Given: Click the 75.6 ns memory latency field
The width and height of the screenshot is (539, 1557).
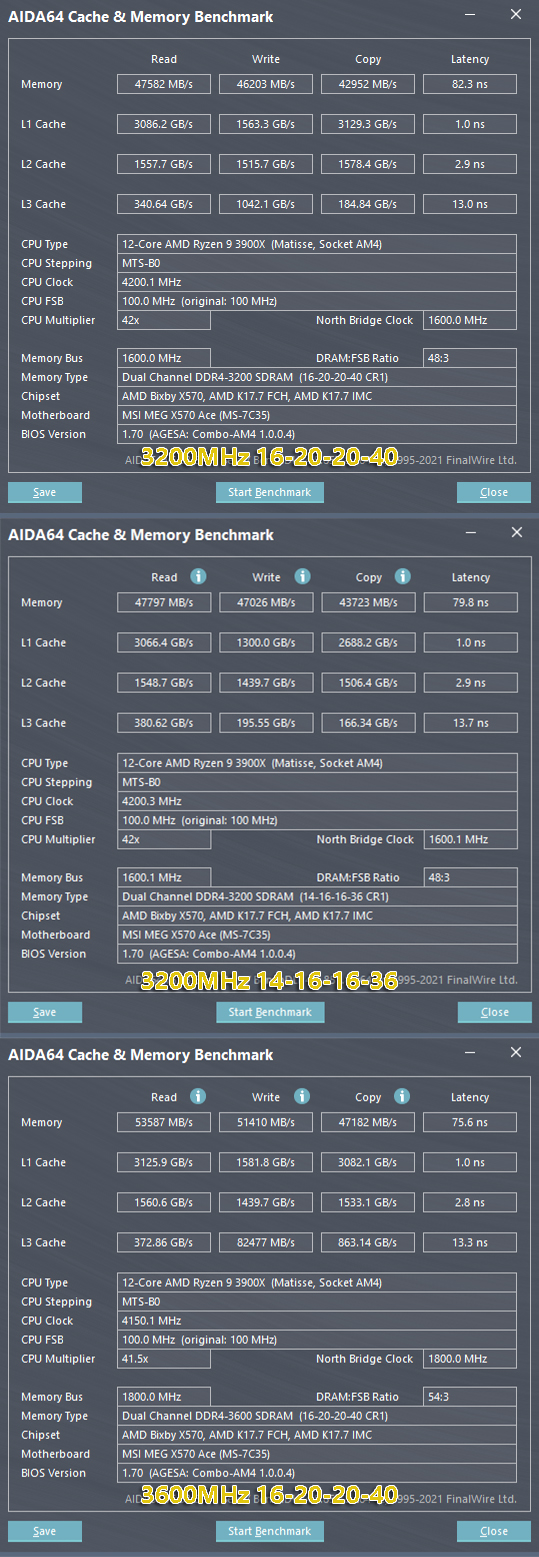Looking at the screenshot, I should pos(470,1122).
